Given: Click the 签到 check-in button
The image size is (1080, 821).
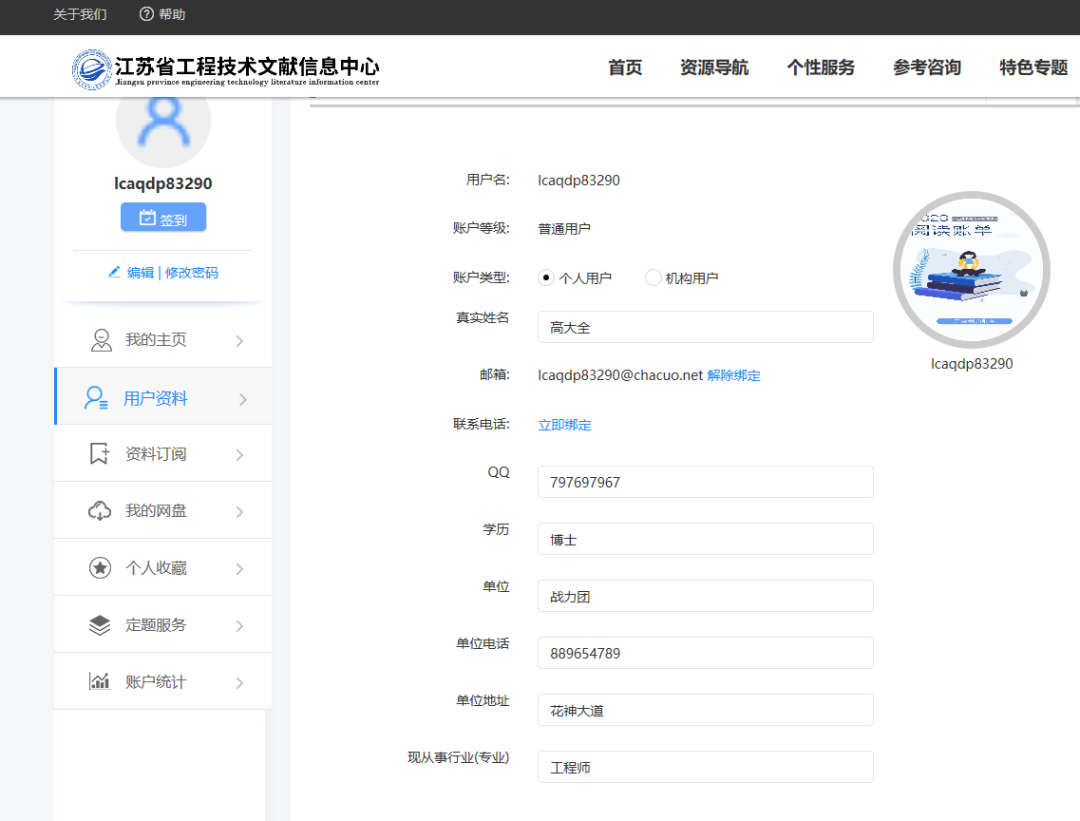Looking at the screenshot, I should [x=162, y=216].
